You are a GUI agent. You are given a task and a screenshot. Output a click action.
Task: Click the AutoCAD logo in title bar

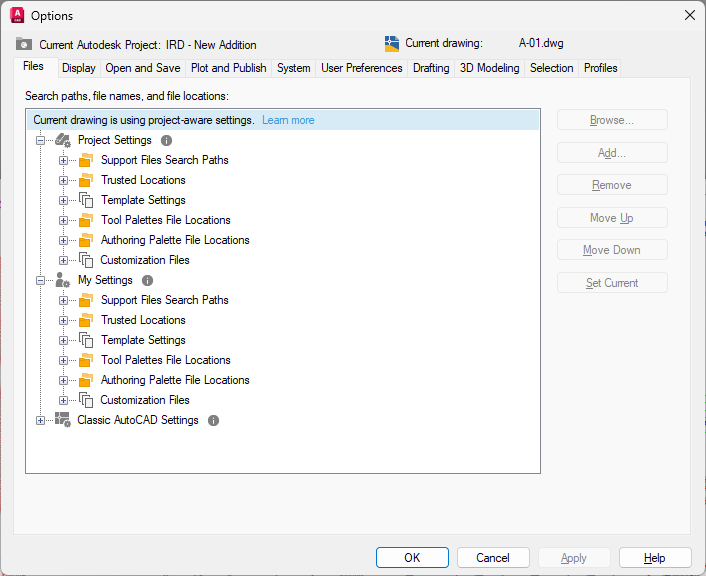click(x=17, y=15)
